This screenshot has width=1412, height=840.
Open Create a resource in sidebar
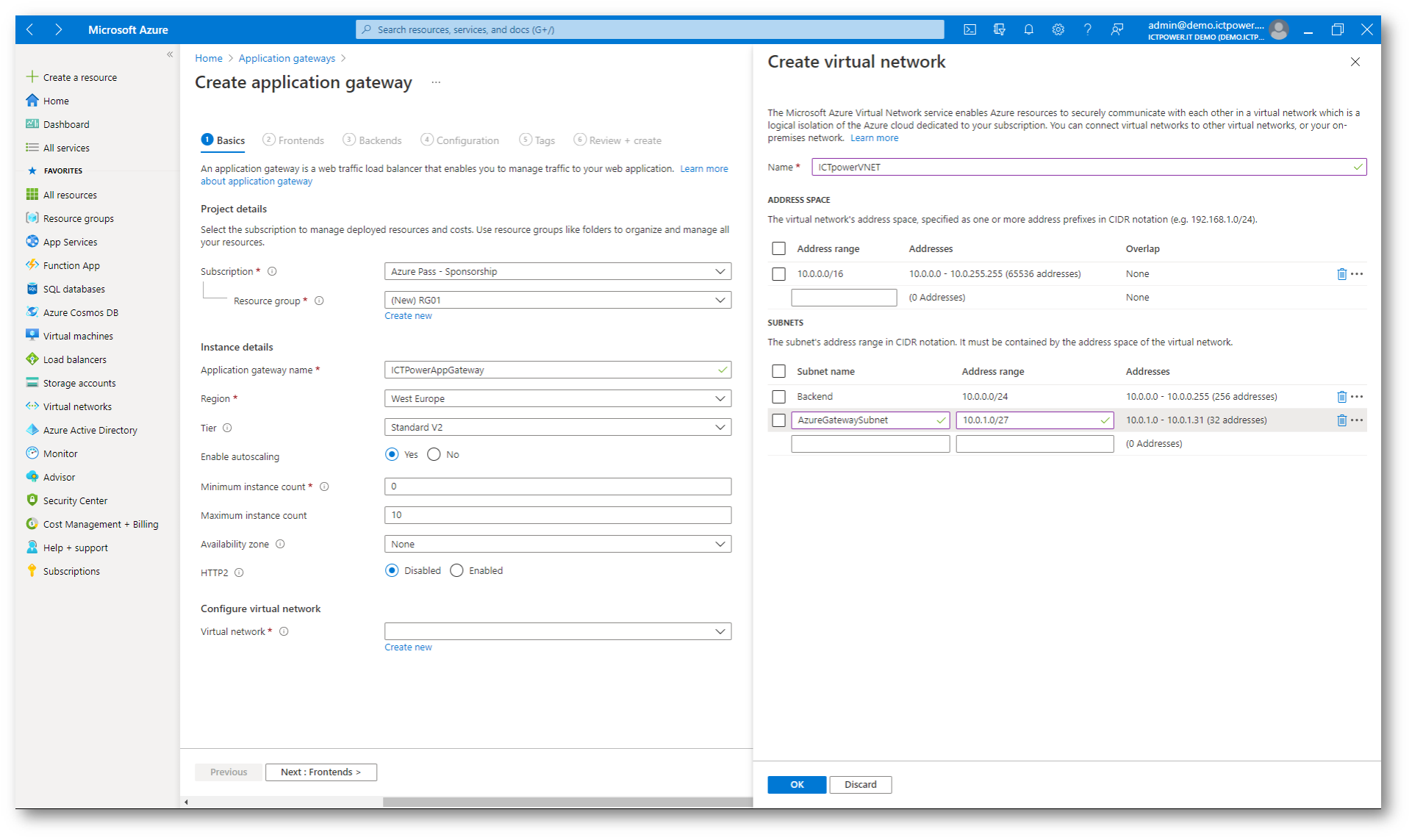pyautogui.click(x=71, y=77)
